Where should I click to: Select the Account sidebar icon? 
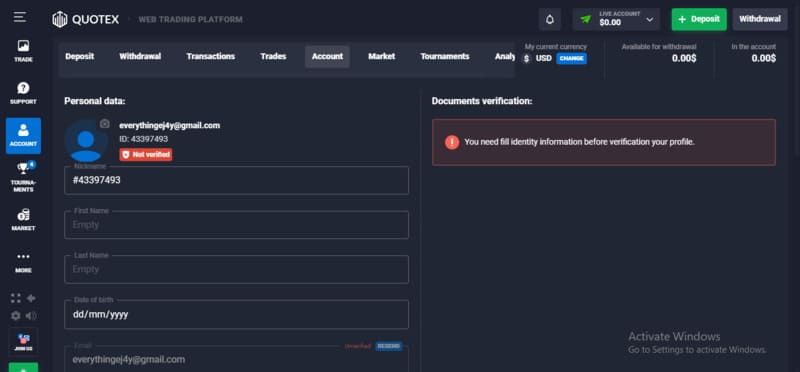23,136
